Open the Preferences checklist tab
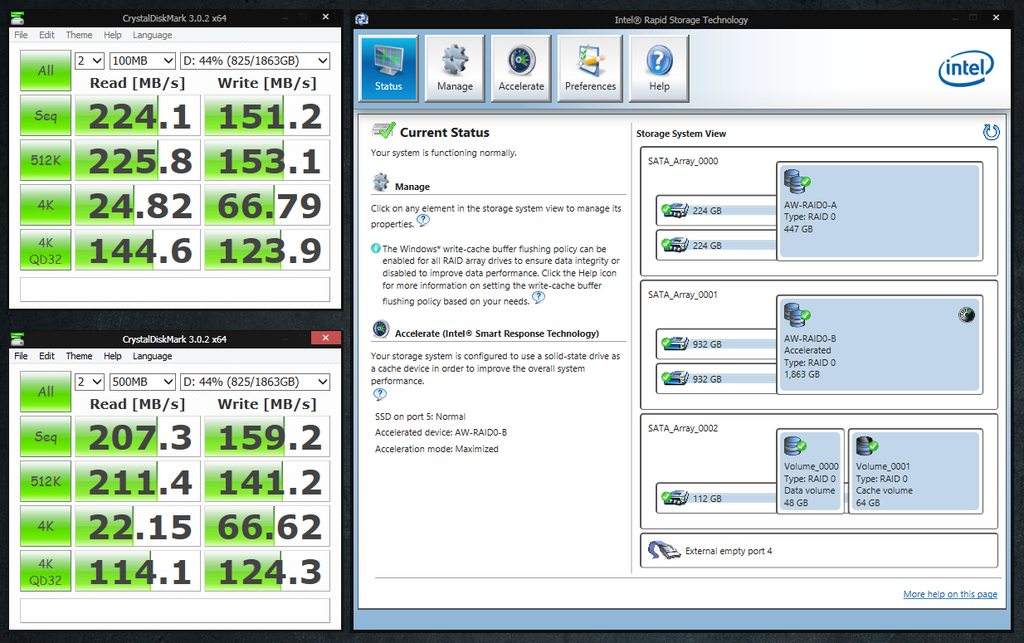This screenshot has height=643, width=1024. point(590,69)
